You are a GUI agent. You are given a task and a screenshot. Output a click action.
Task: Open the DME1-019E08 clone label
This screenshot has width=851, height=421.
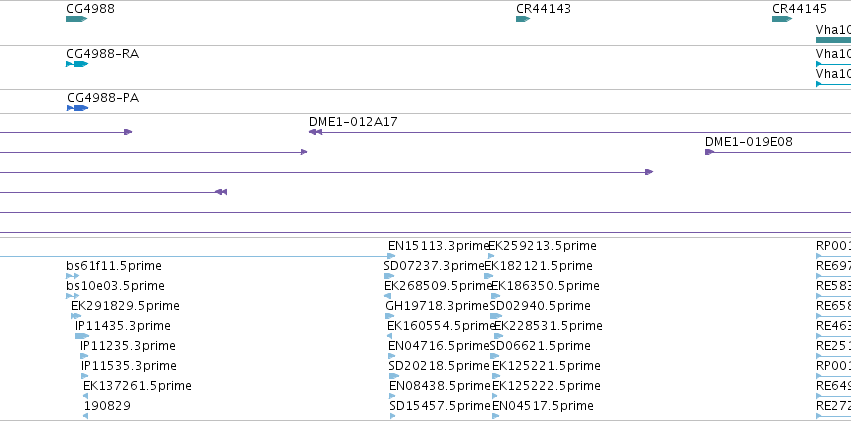pyautogui.click(x=748, y=142)
